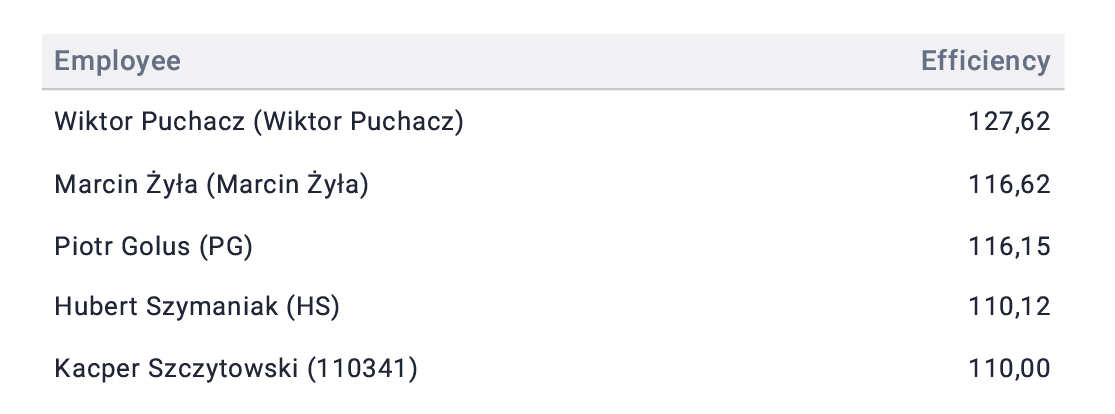Select the 116,15 efficiency value

(1009, 246)
